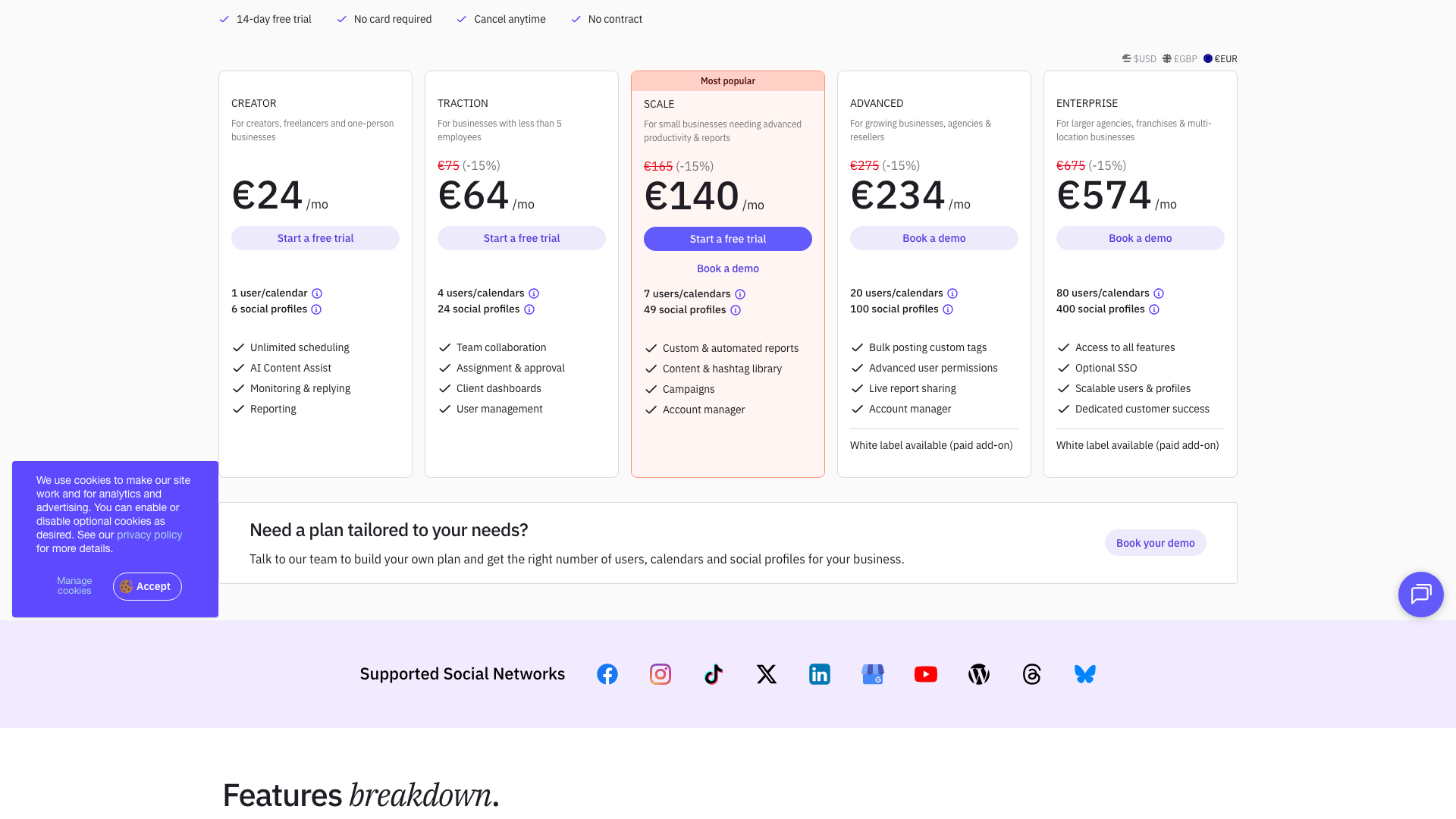Viewport: 1456px width, 819px height.
Task: Accept cookies via the Accept button
Action: pyautogui.click(x=147, y=586)
